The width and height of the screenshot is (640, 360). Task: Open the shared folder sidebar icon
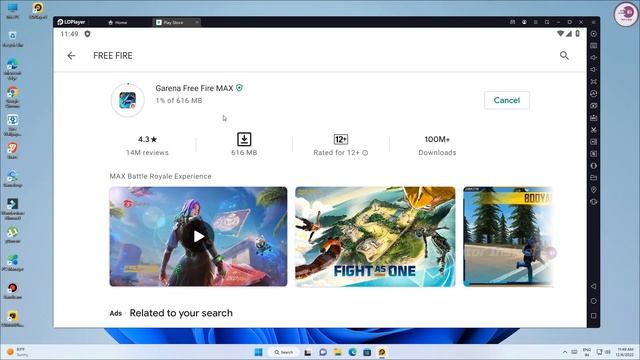[594, 178]
